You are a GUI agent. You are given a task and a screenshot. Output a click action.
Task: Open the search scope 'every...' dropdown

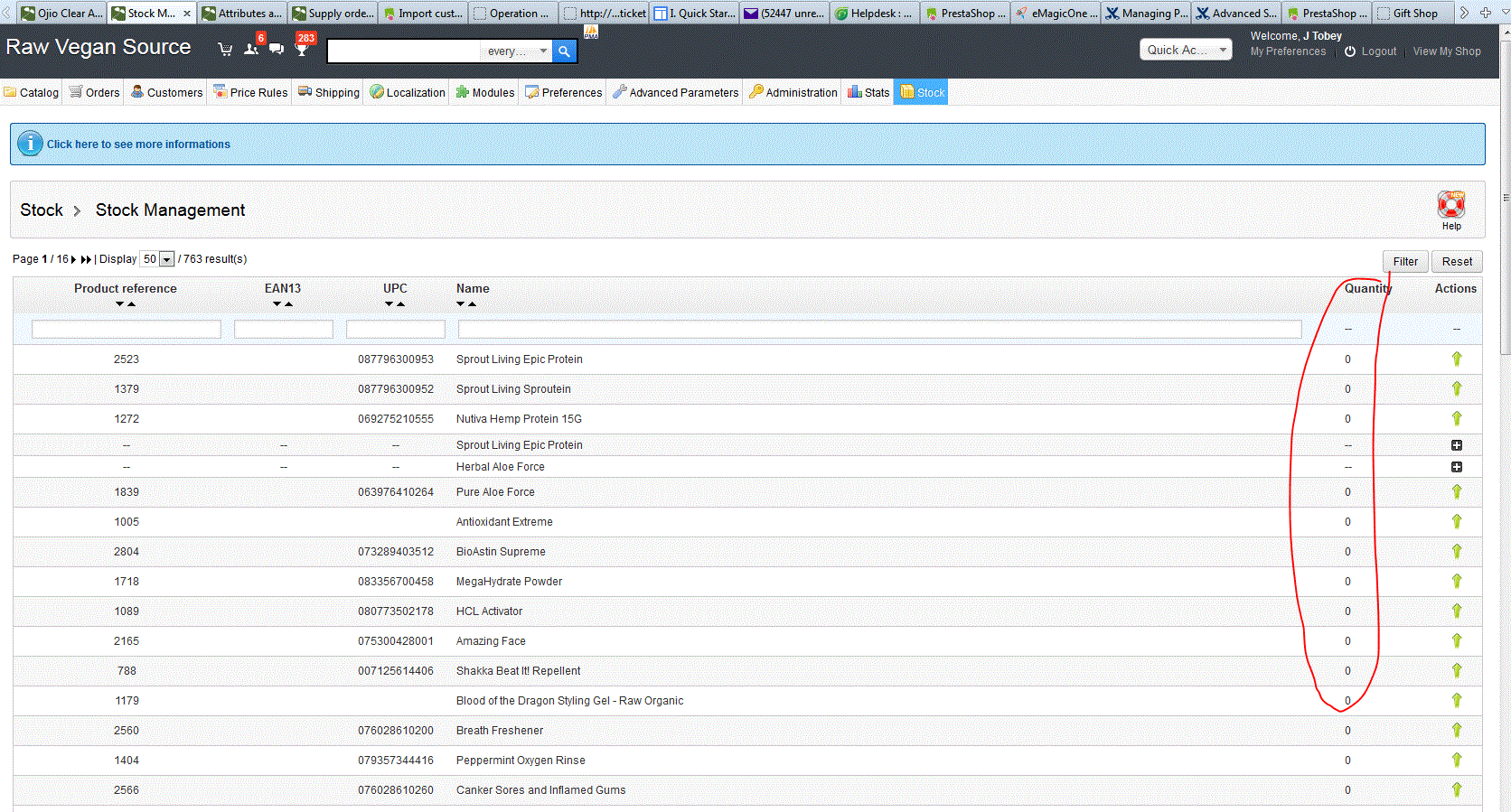[x=517, y=51]
